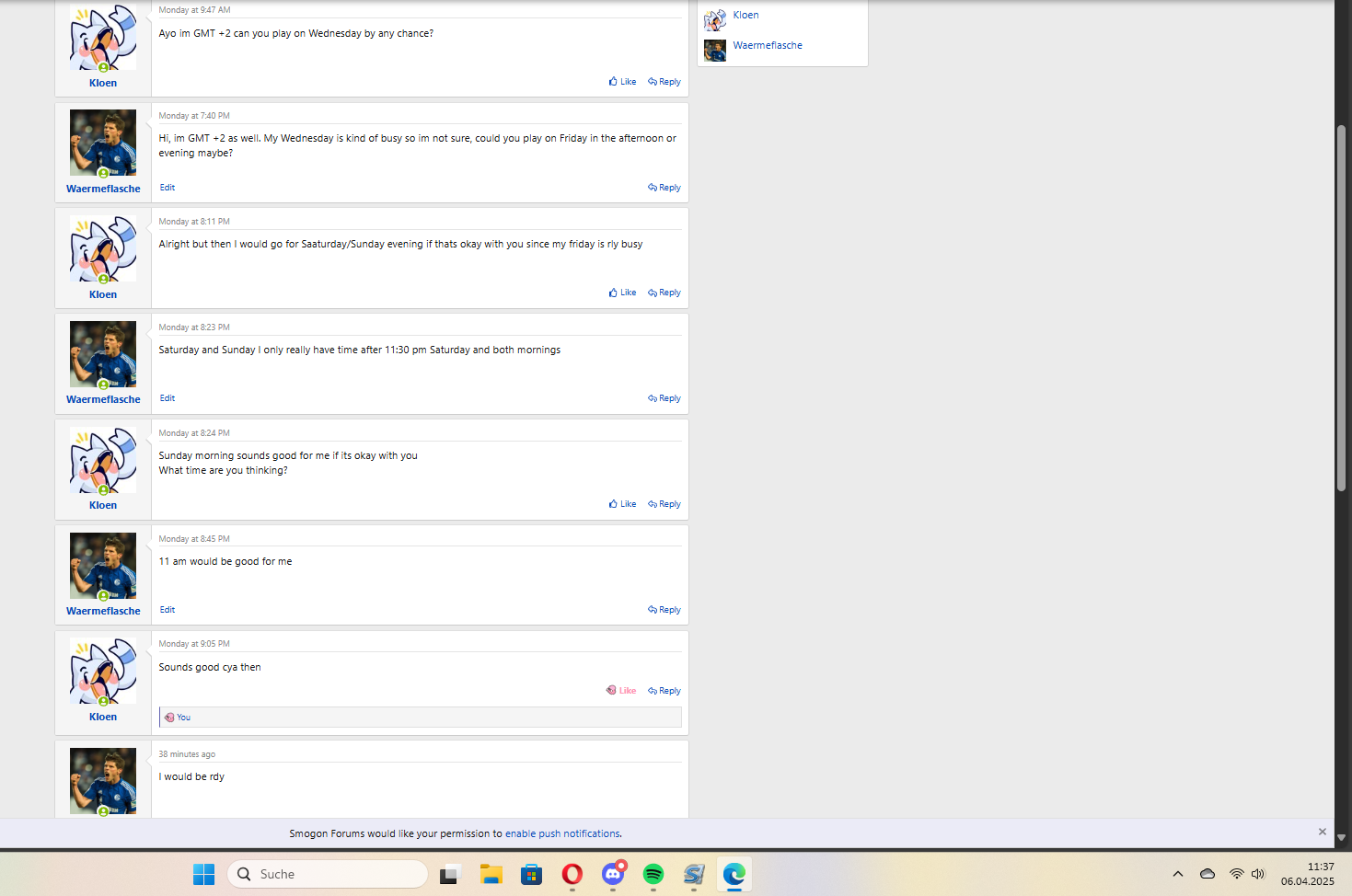1352x896 pixels.
Task: Open the Wi-Fi network tray icon
Action: (1237, 874)
